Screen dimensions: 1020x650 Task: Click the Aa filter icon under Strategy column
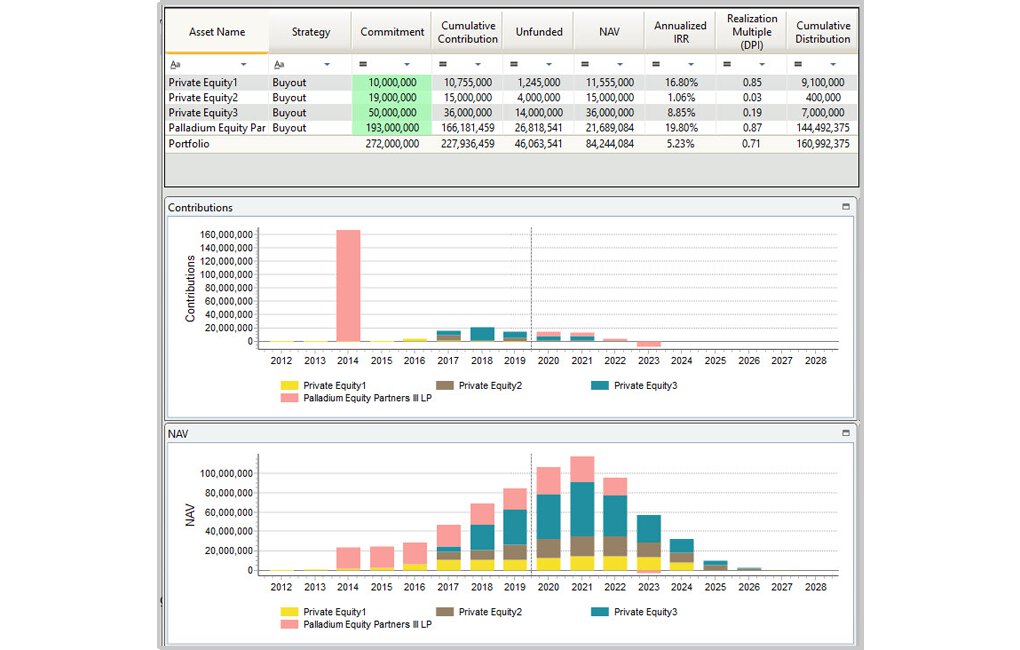click(x=278, y=64)
